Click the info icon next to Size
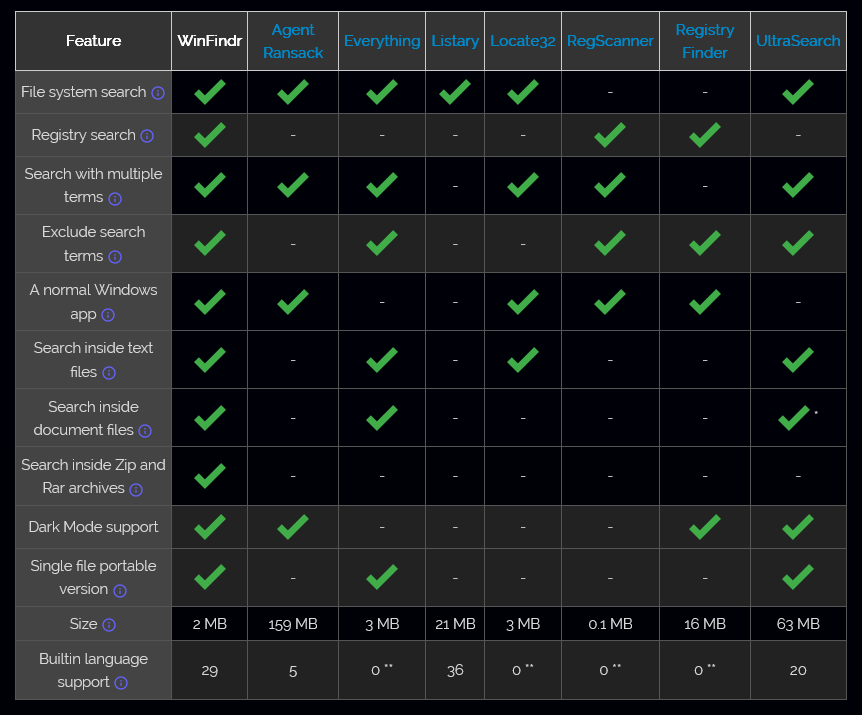The width and height of the screenshot is (862, 715). tap(109, 625)
